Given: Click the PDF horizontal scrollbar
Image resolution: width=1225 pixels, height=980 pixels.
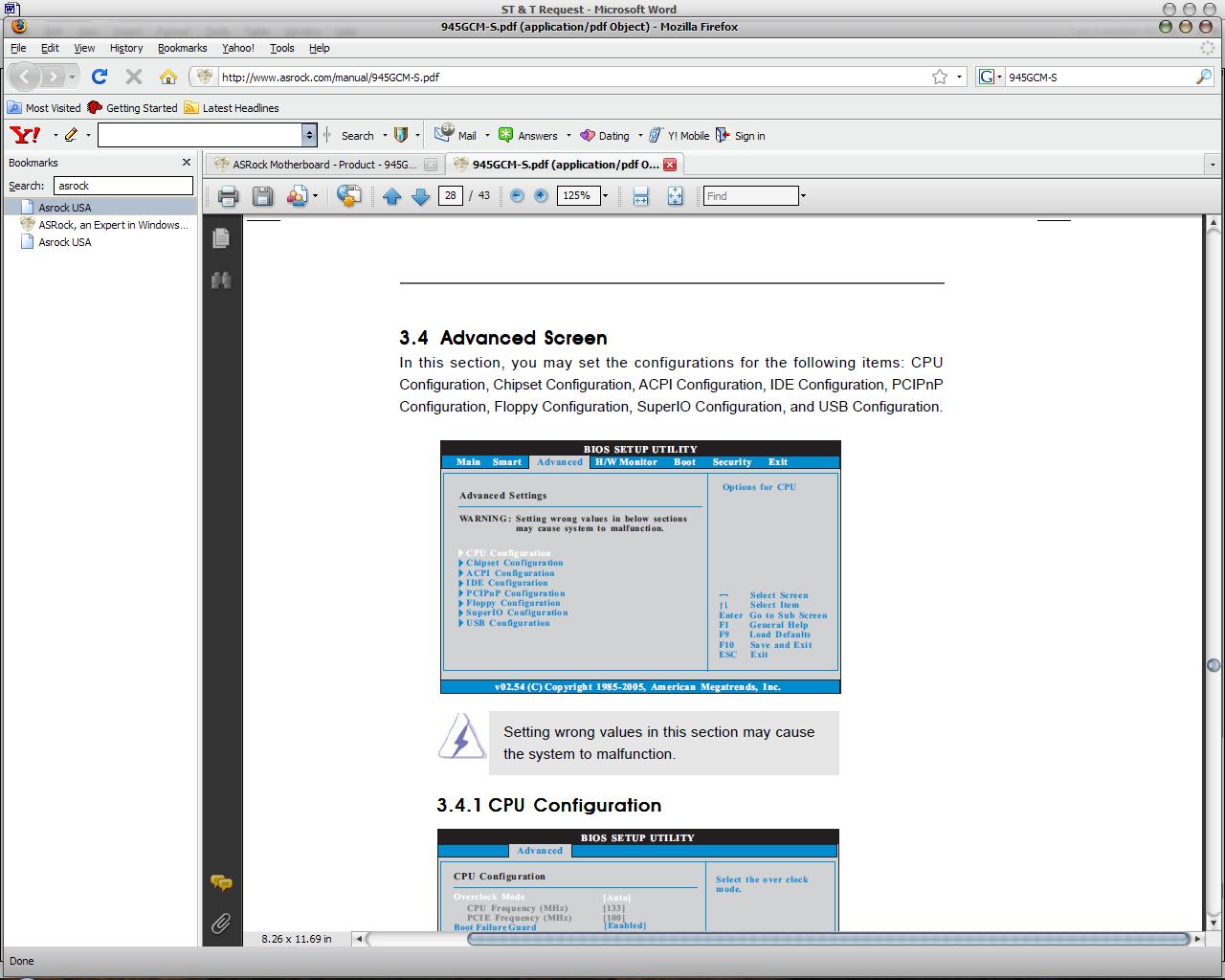Looking at the screenshot, I should (828, 939).
